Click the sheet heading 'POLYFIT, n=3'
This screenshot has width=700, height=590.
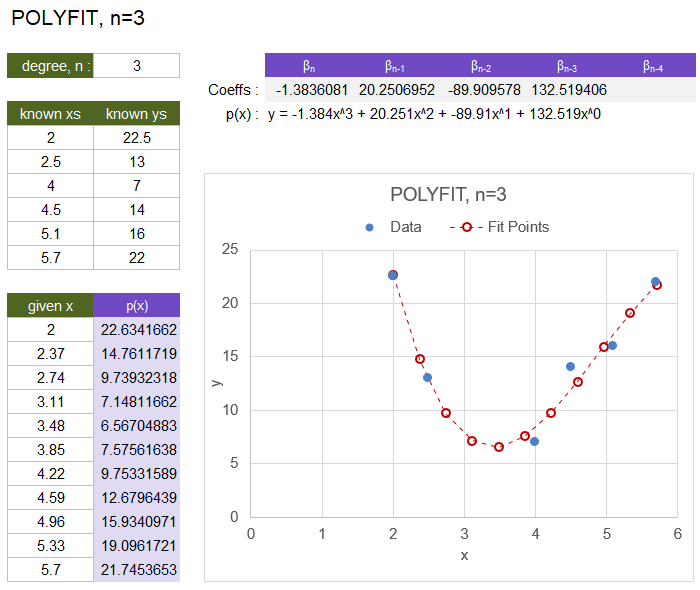(78, 18)
